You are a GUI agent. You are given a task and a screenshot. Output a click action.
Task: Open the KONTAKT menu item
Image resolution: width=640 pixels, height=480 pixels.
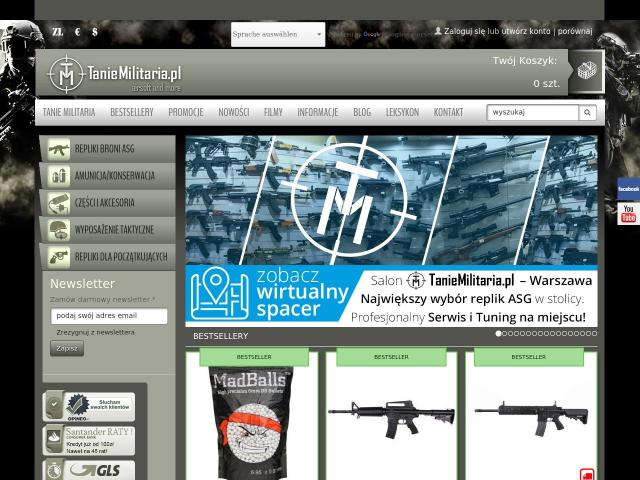point(448,112)
